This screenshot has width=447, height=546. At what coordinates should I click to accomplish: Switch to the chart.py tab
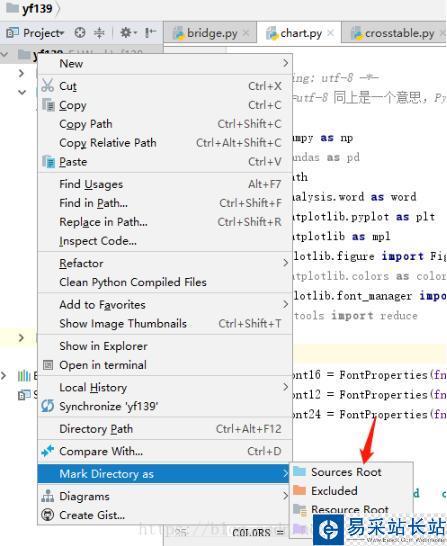pyautogui.click(x=299, y=33)
